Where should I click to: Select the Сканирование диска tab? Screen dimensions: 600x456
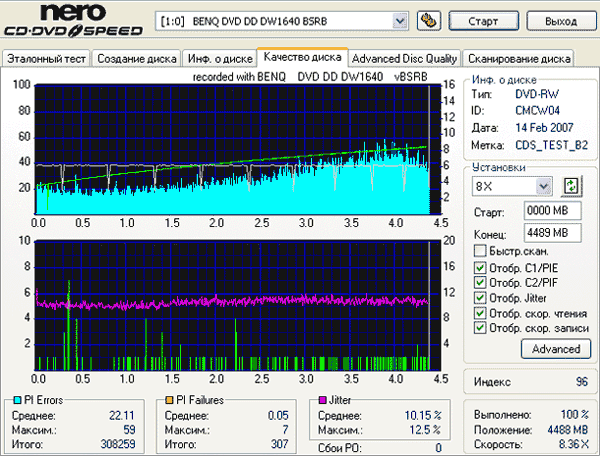click(x=519, y=58)
